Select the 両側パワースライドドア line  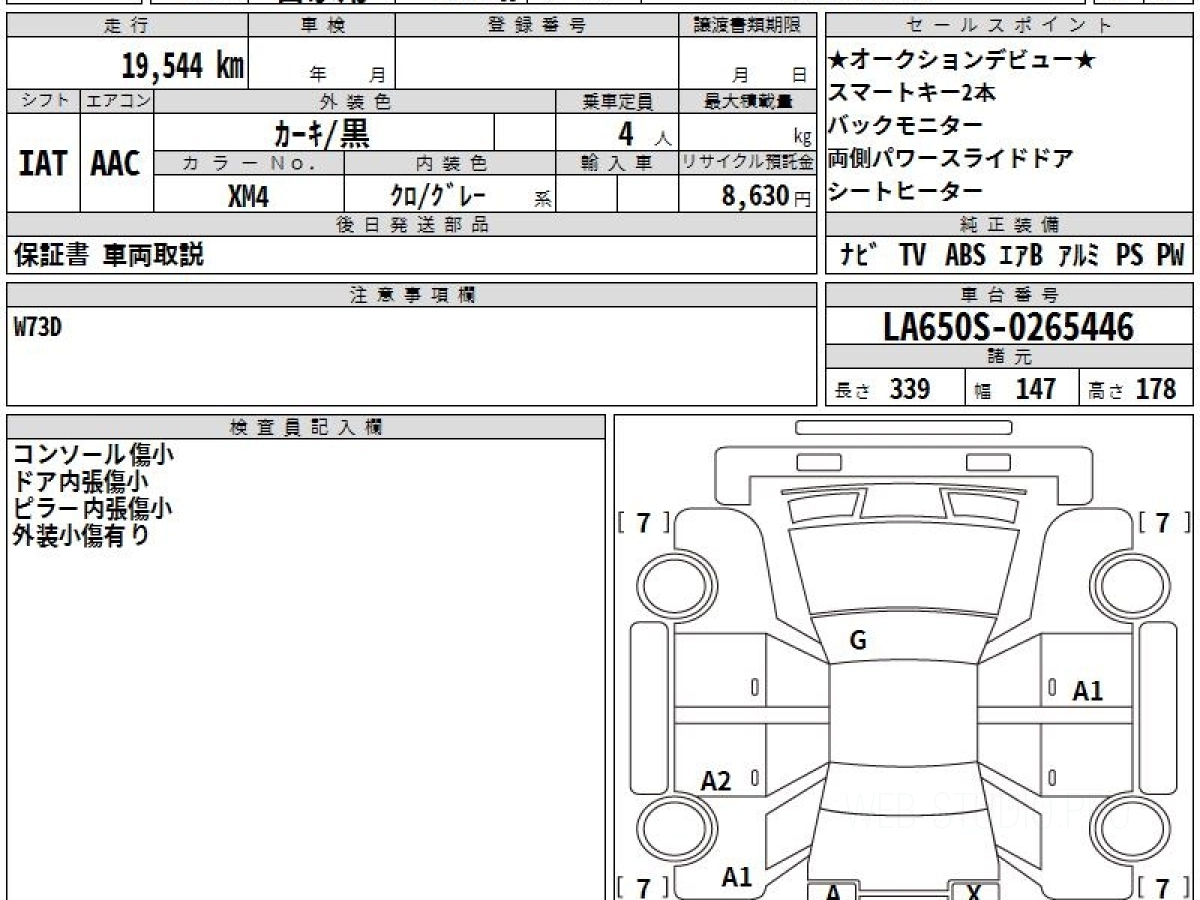point(951,158)
